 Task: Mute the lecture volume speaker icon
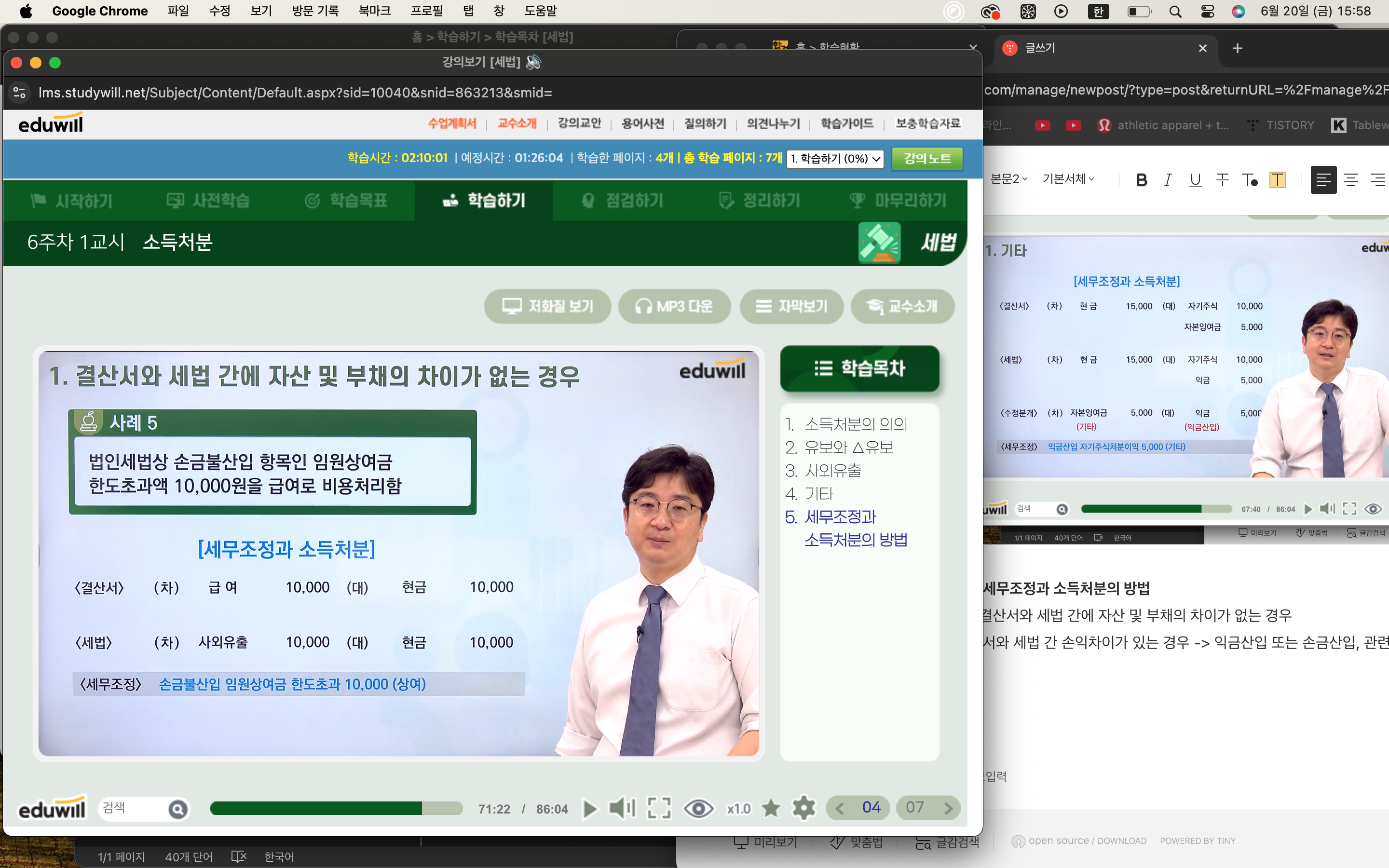click(622, 808)
